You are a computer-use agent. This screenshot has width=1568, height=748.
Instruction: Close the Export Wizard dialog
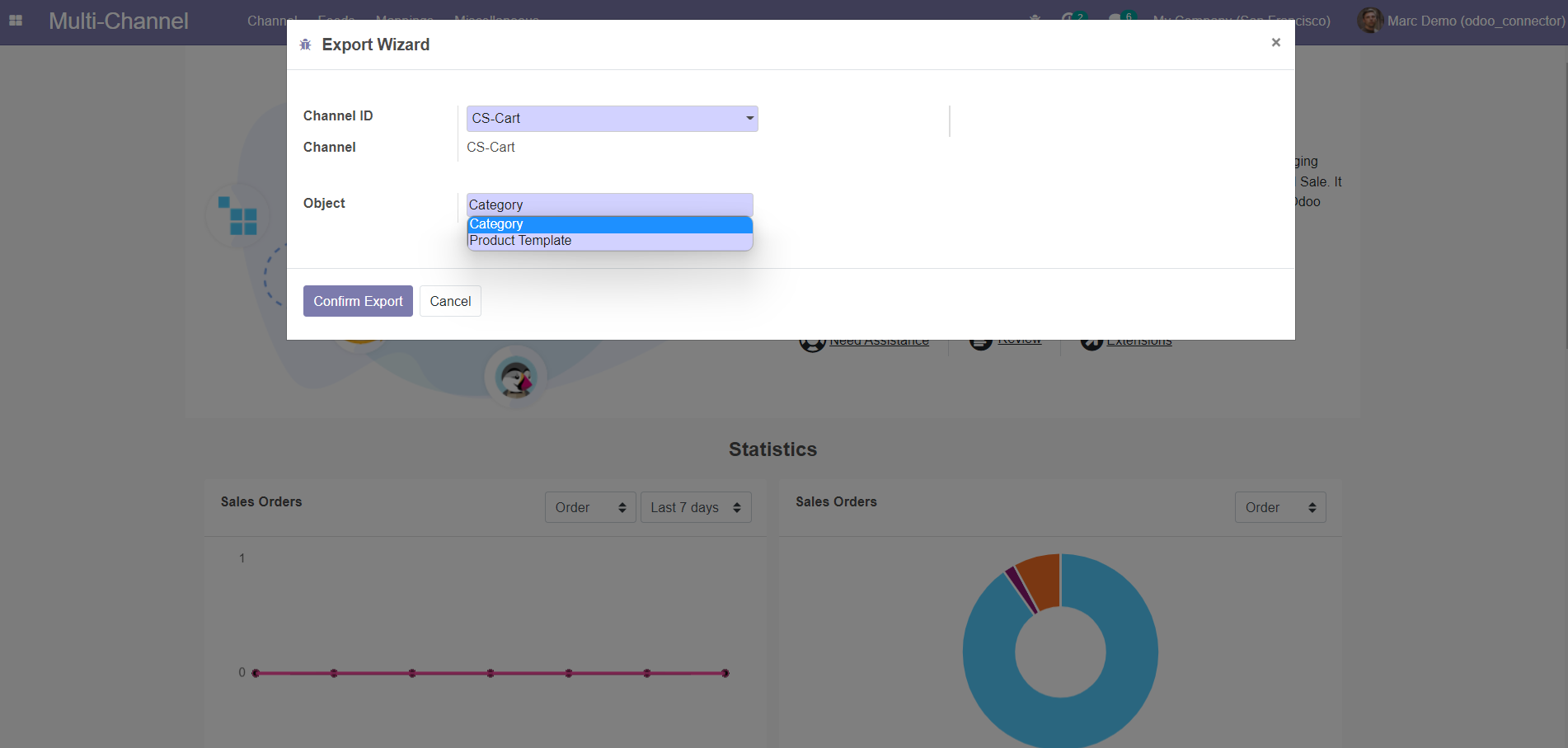tap(1275, 43)
